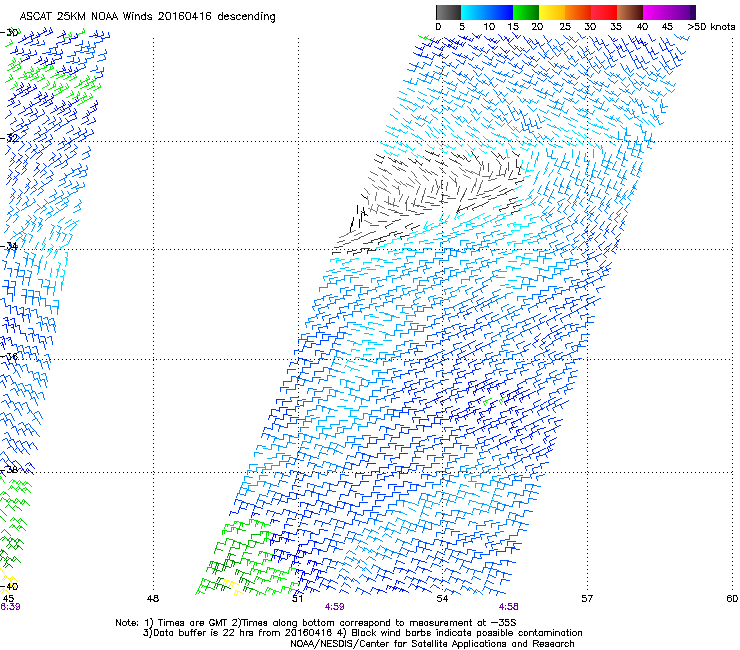Click the "-32" latitude axis label
Image resolution: width=740 pixels, height=650 pixels.
tap(9, 138)
